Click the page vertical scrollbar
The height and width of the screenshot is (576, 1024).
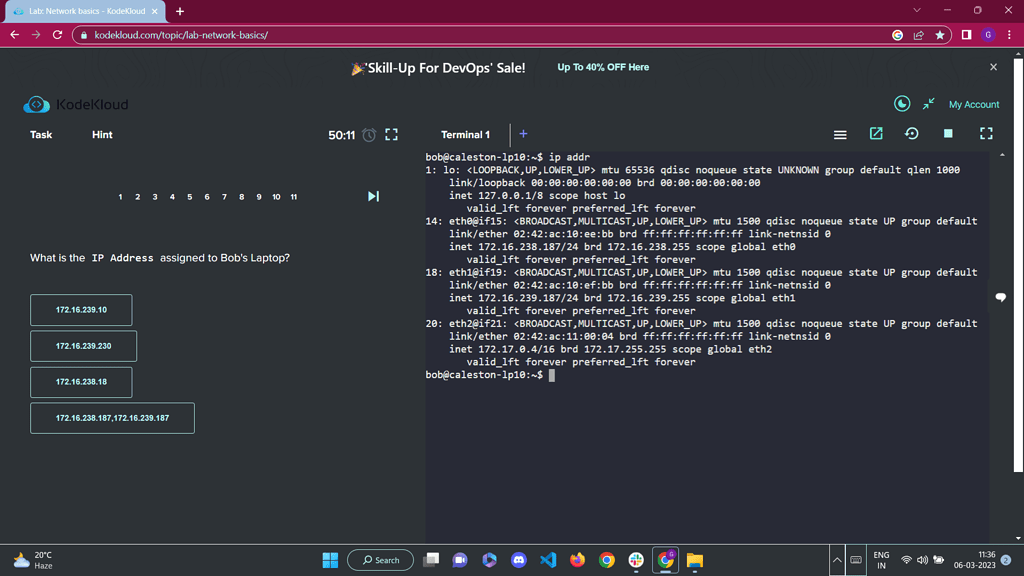(1018, 264)
